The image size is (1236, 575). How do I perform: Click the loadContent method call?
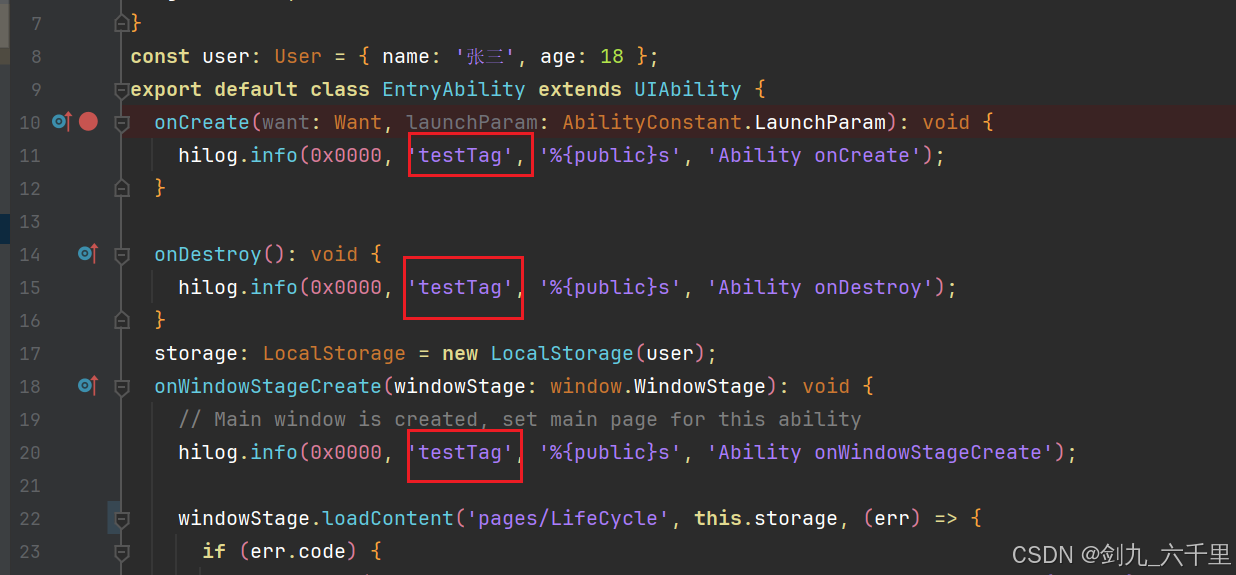(387, 518)
